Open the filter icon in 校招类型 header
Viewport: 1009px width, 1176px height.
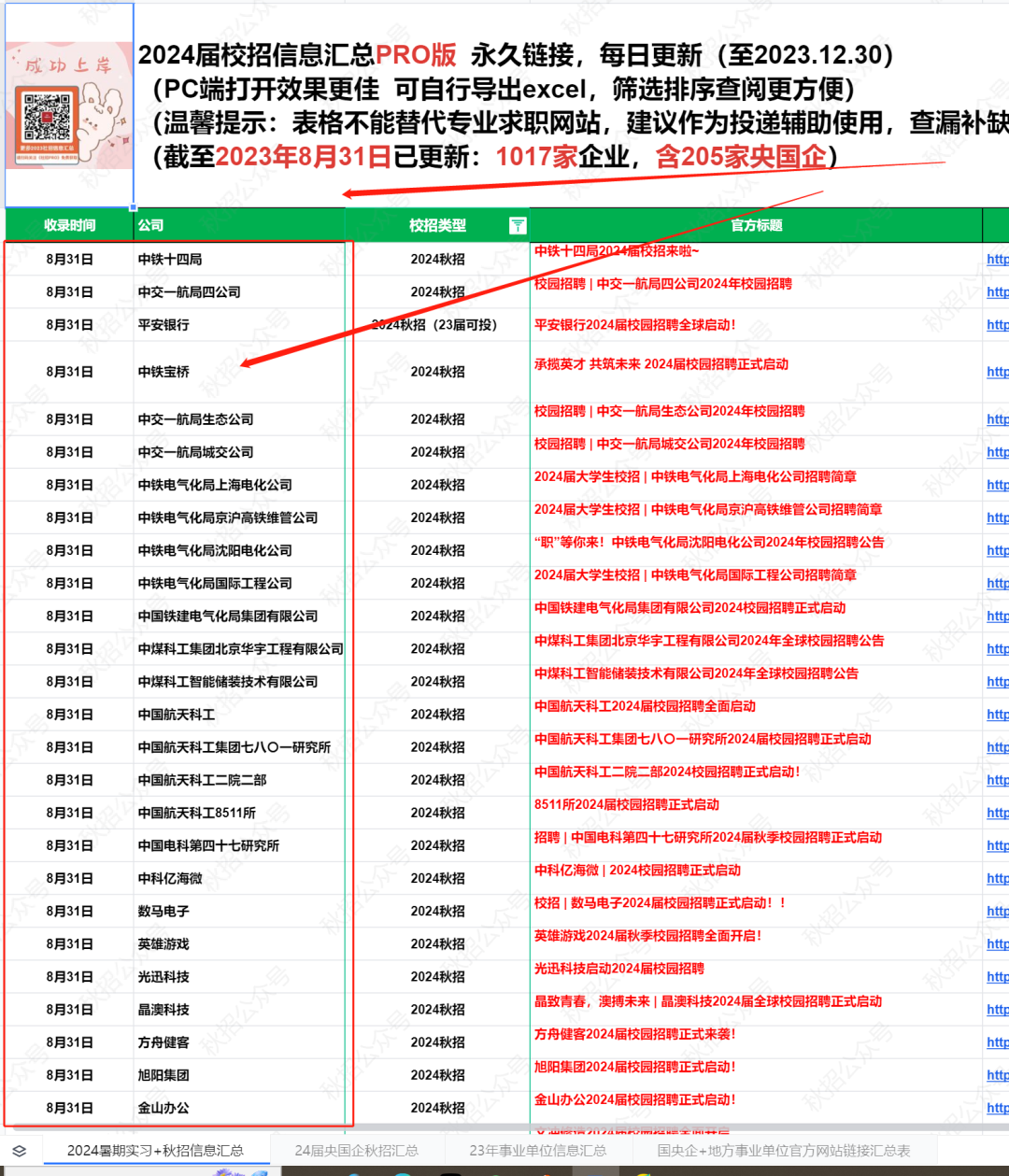pyautogui.click(x=518, y=225)
